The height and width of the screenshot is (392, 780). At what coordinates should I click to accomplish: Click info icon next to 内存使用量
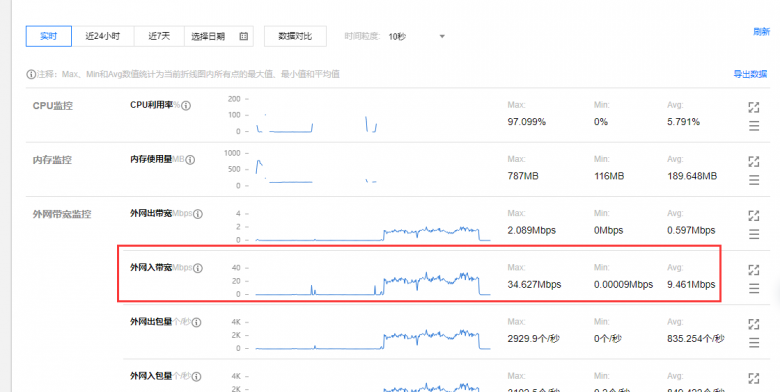(x=190, y=160)
